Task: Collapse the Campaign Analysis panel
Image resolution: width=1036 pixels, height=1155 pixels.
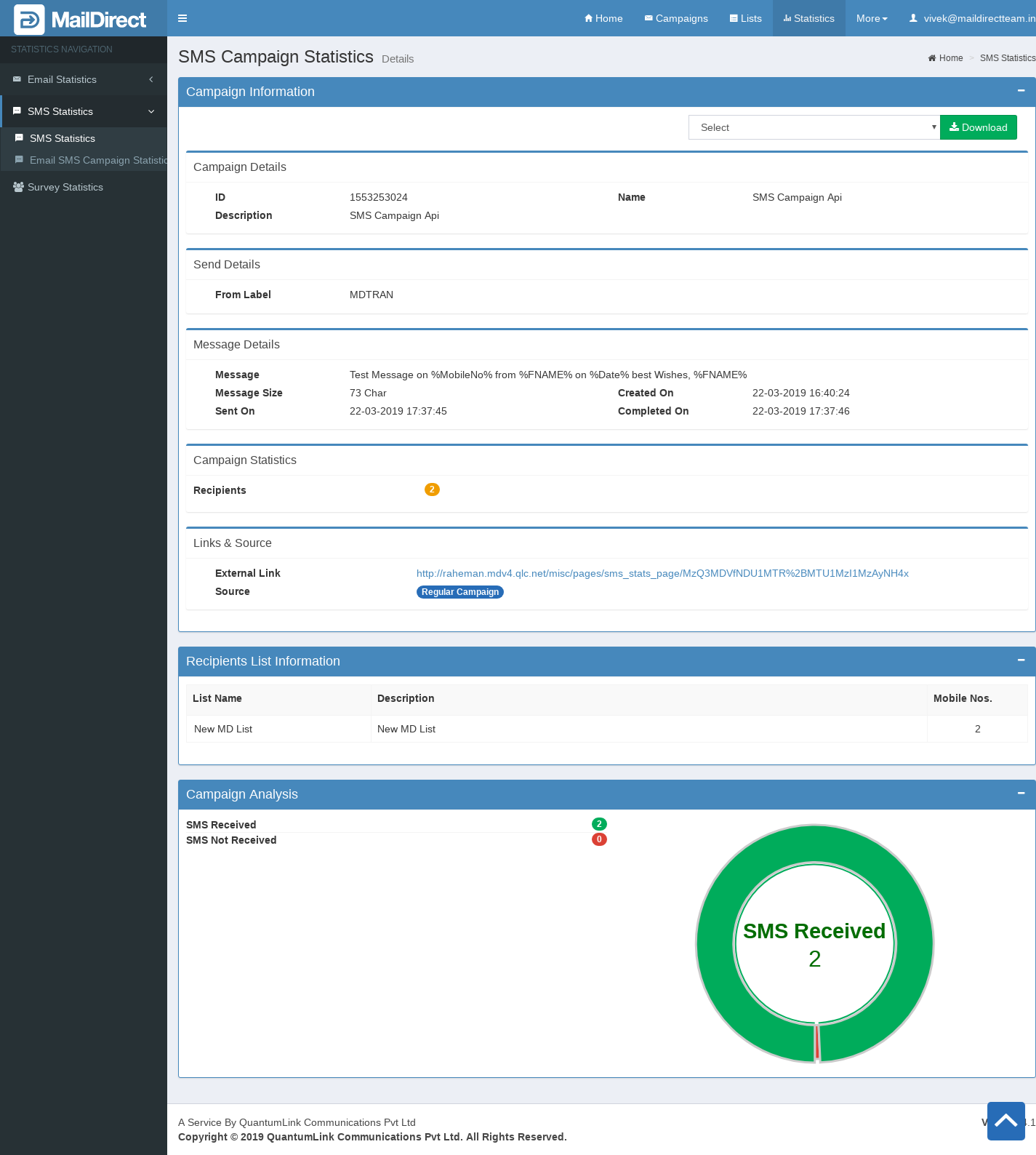Action: (1021, 794)
